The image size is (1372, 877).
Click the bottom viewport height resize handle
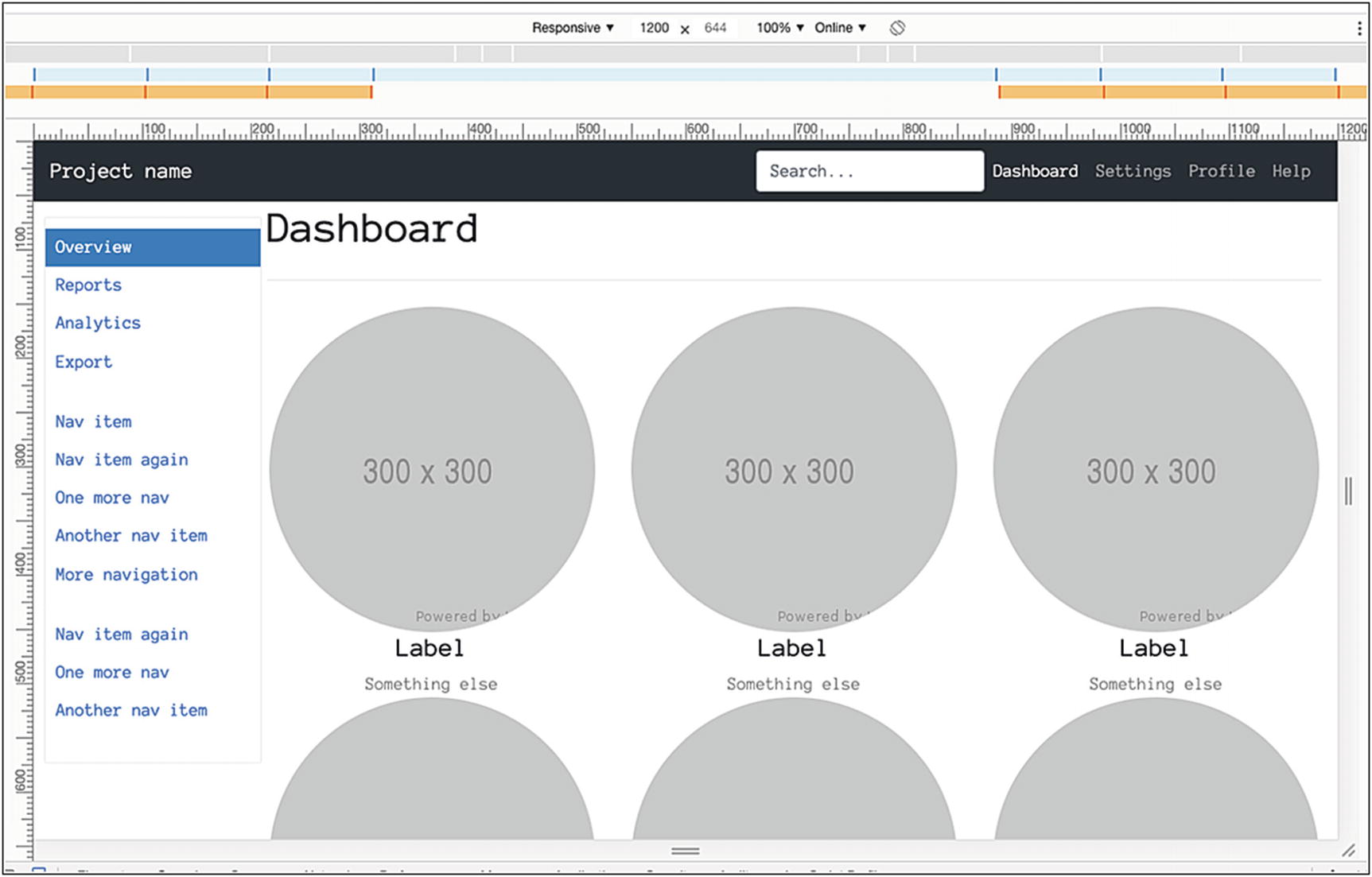click(x=685, y=851)
